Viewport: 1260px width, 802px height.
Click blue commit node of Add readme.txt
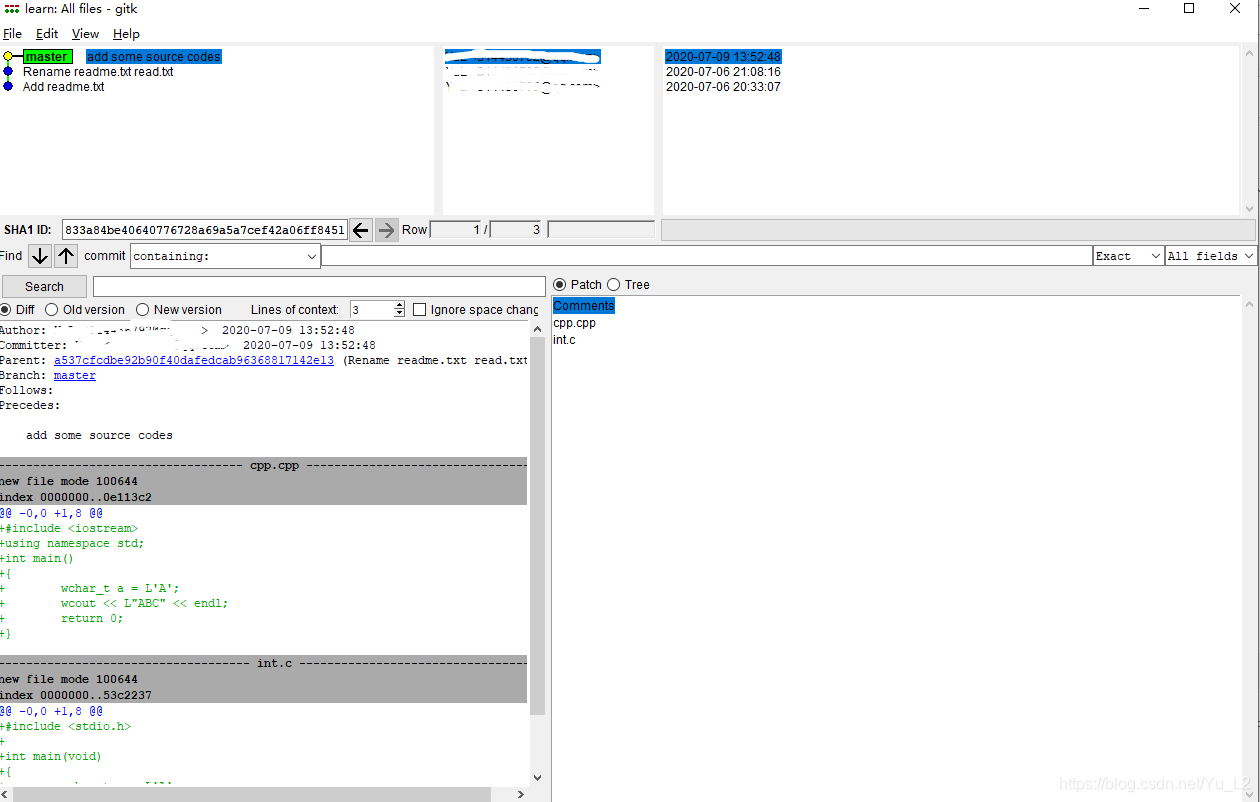(8, 87)
